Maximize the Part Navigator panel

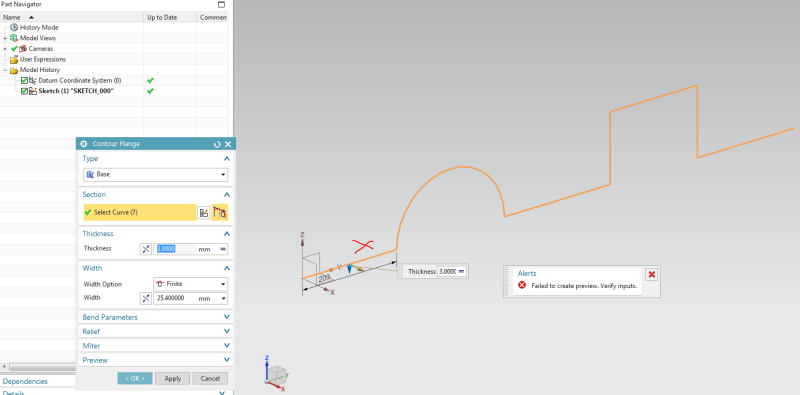[221, 5]
